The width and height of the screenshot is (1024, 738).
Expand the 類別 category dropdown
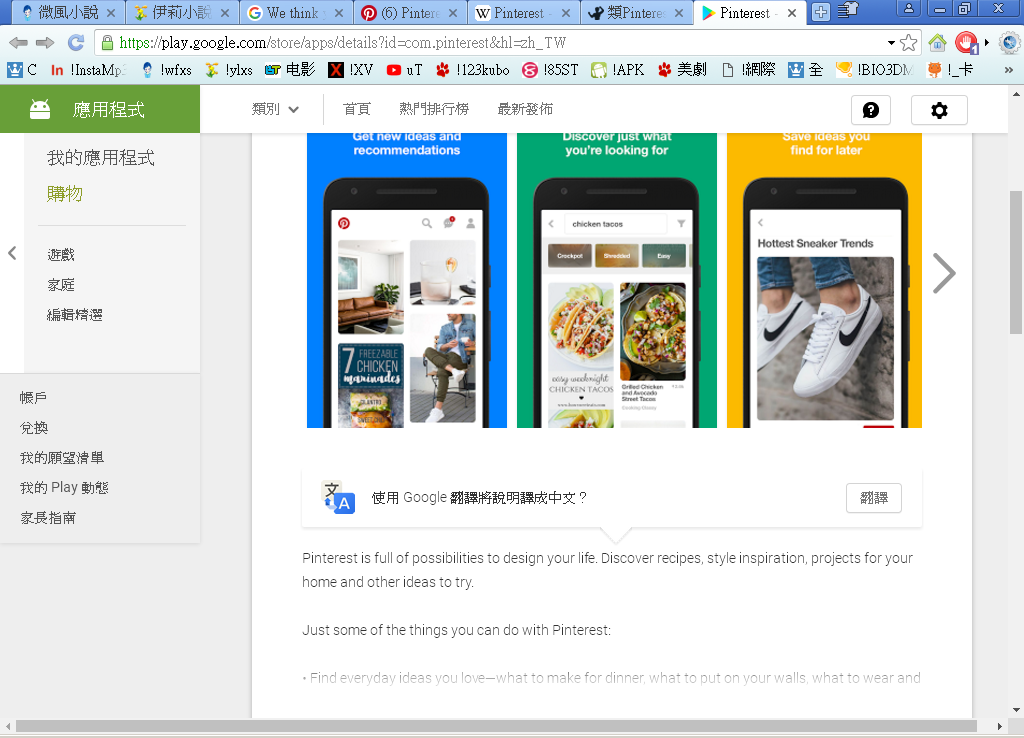(x=275, y=109)
